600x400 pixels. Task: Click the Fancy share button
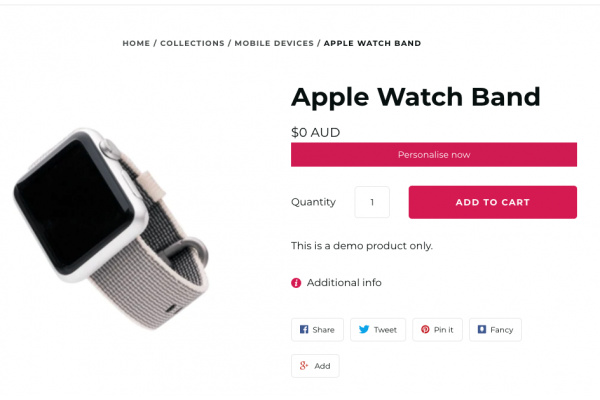click(x=495, y=330)
